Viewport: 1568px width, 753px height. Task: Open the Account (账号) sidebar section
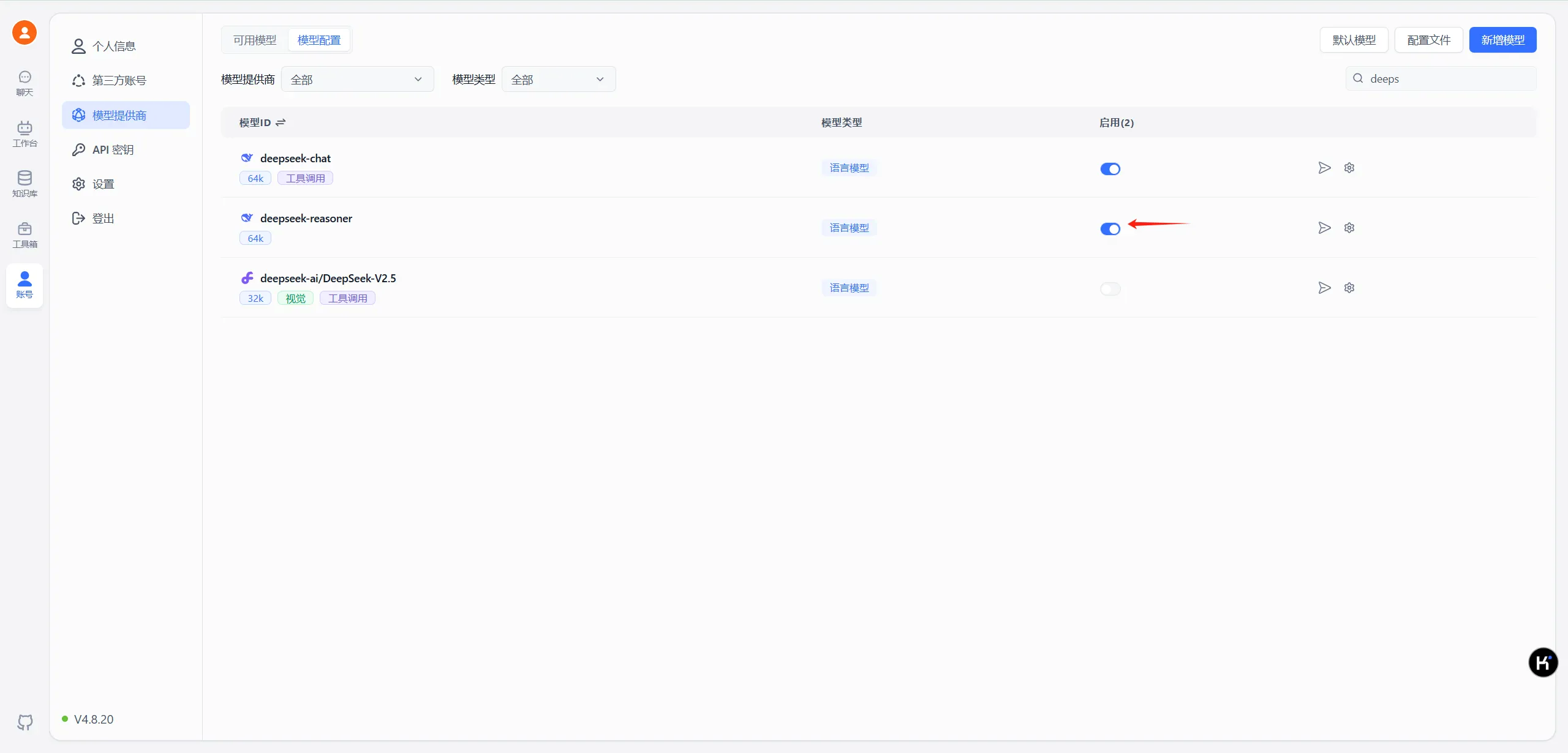[24, 285]
